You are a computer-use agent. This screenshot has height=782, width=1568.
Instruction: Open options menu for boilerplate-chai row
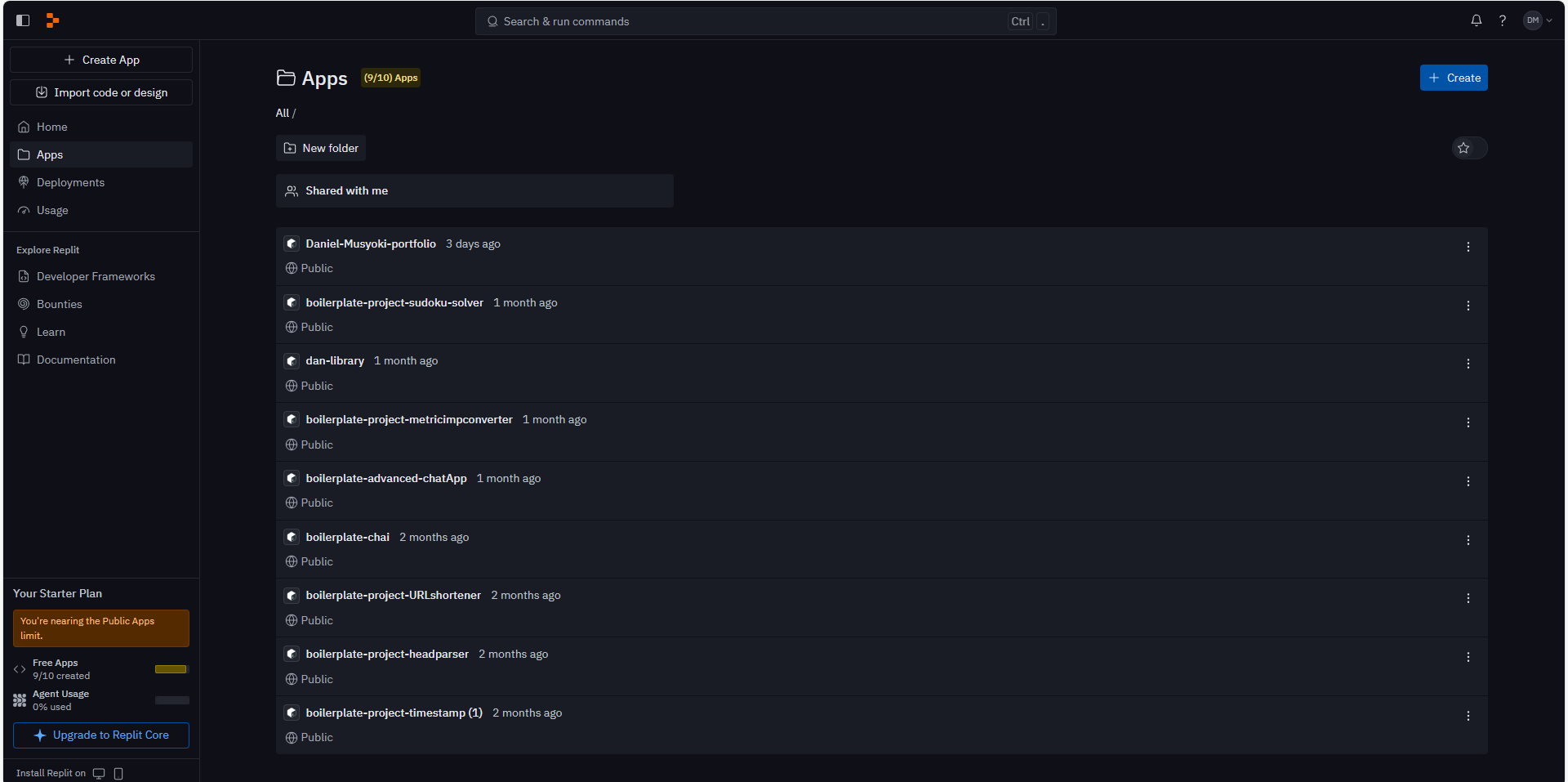point(1468,540)
